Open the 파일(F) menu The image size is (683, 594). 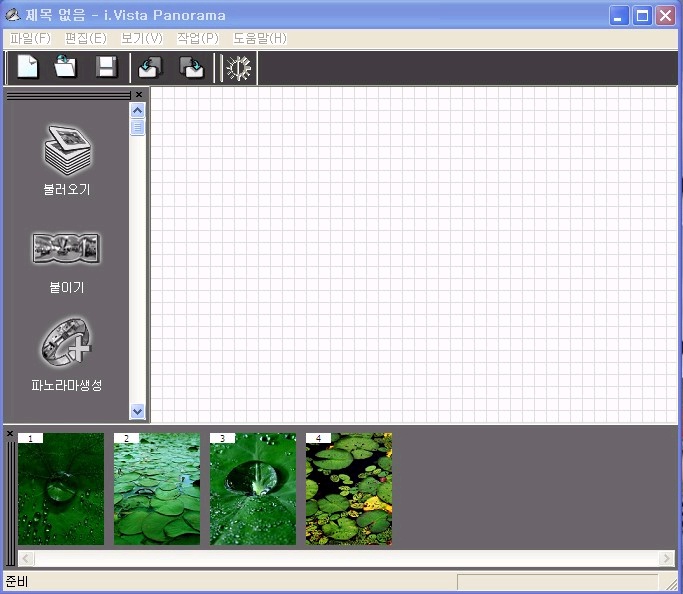point(30,38)
